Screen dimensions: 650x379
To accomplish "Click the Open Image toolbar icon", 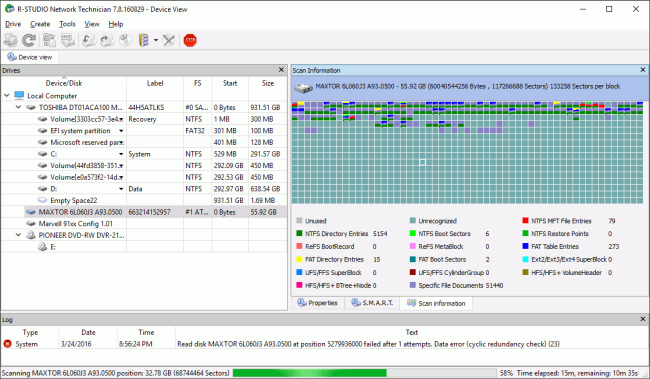I will (89, 40).
